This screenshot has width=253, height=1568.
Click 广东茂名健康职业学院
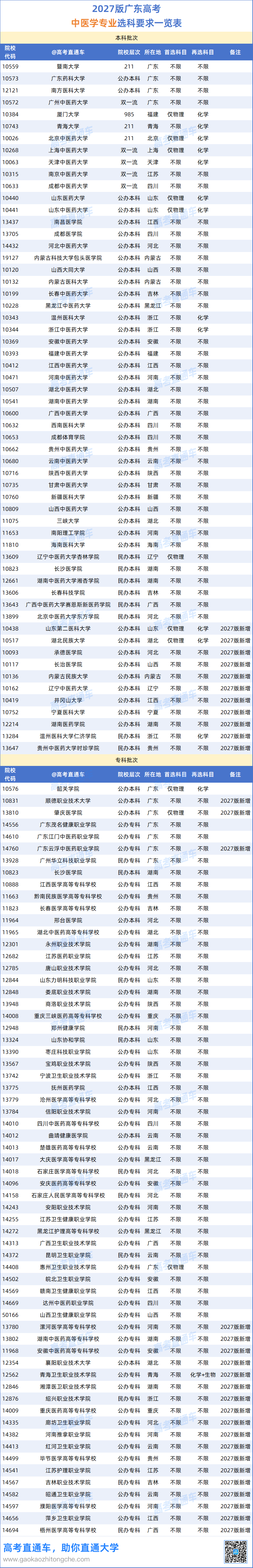coord(68,825)
